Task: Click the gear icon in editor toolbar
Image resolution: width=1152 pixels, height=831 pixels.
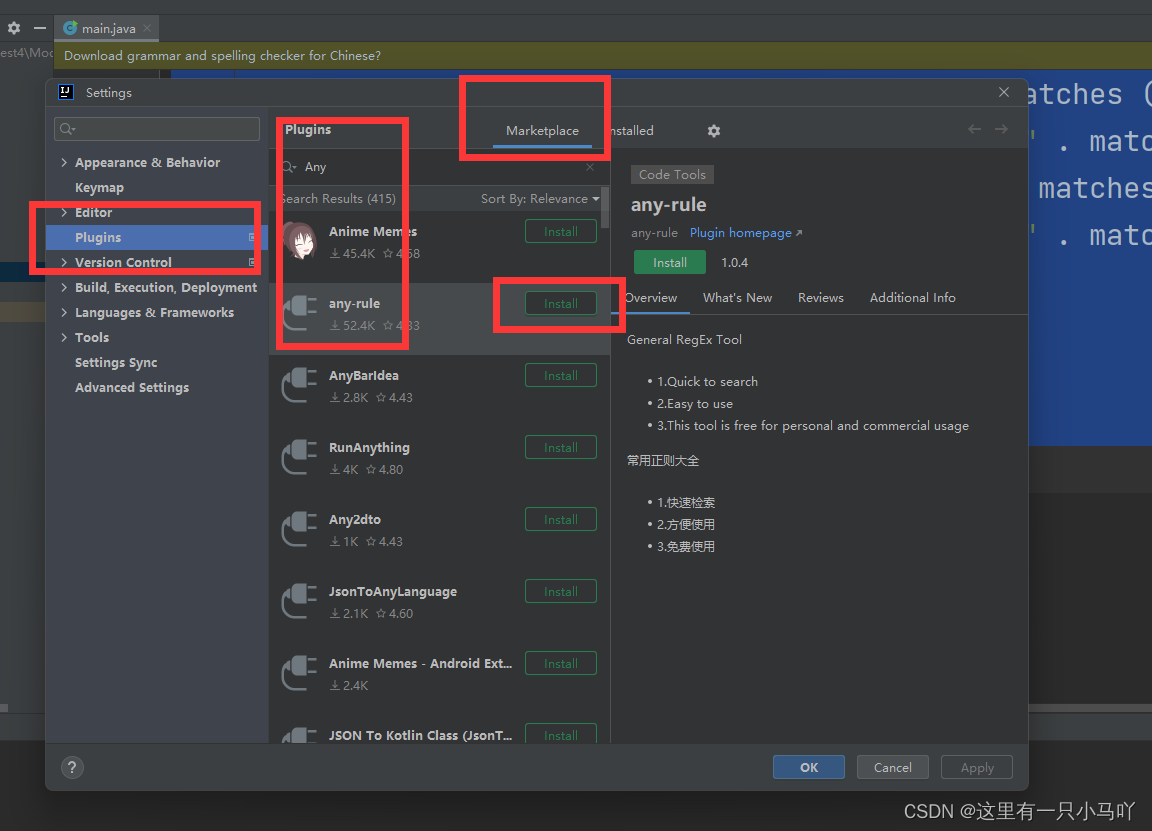Action: 14,28
